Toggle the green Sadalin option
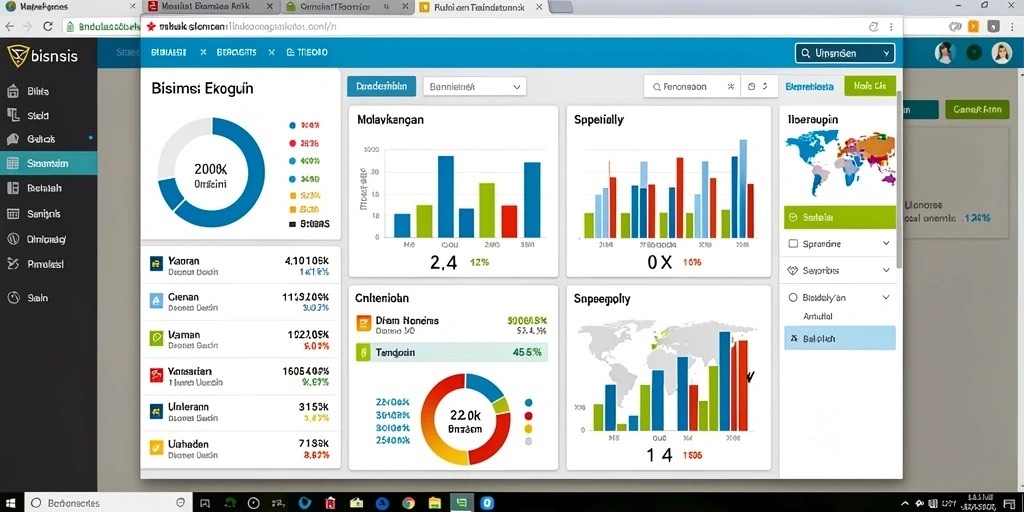The height and width of the screenshot is (512, 1024). tap(839, 217)
